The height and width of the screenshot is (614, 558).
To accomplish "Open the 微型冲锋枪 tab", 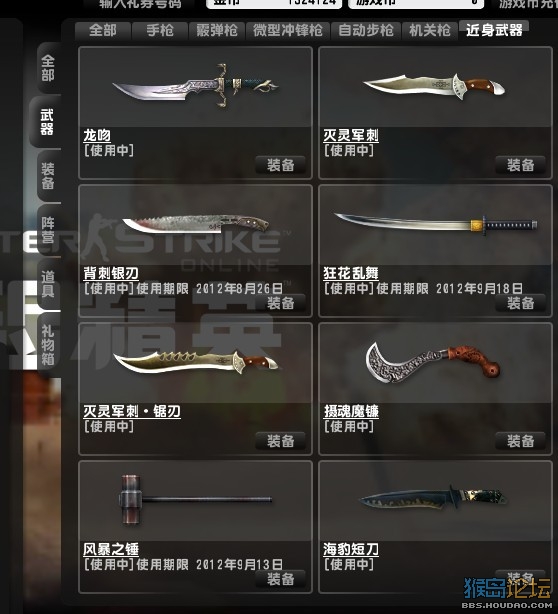I will (x=287, y=30).
